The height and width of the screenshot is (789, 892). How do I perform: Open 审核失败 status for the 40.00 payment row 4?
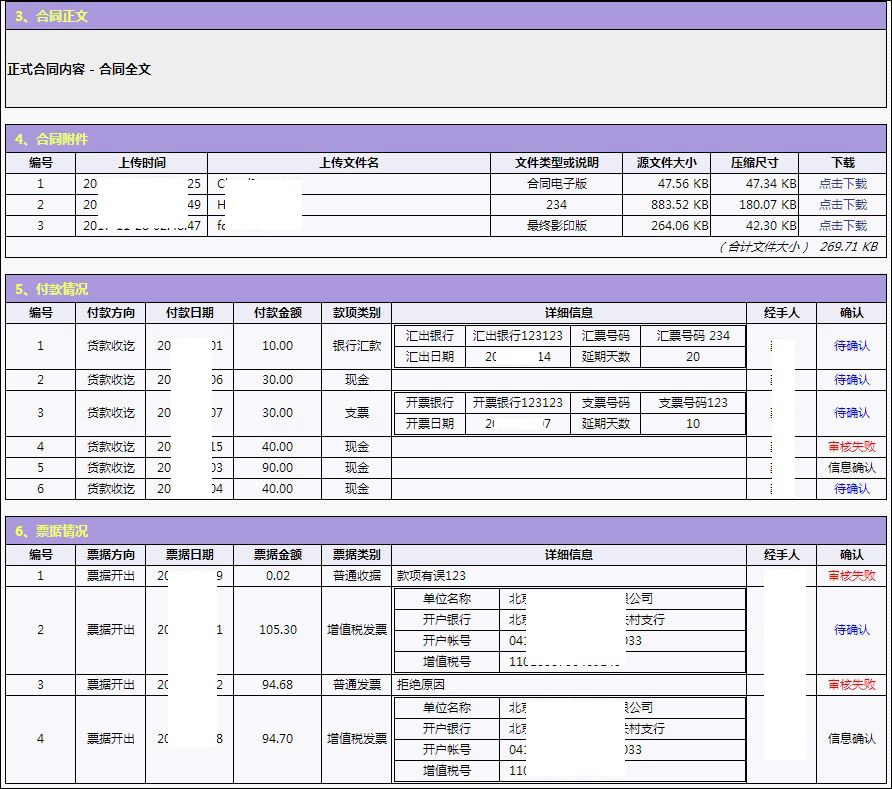(851, 447)
